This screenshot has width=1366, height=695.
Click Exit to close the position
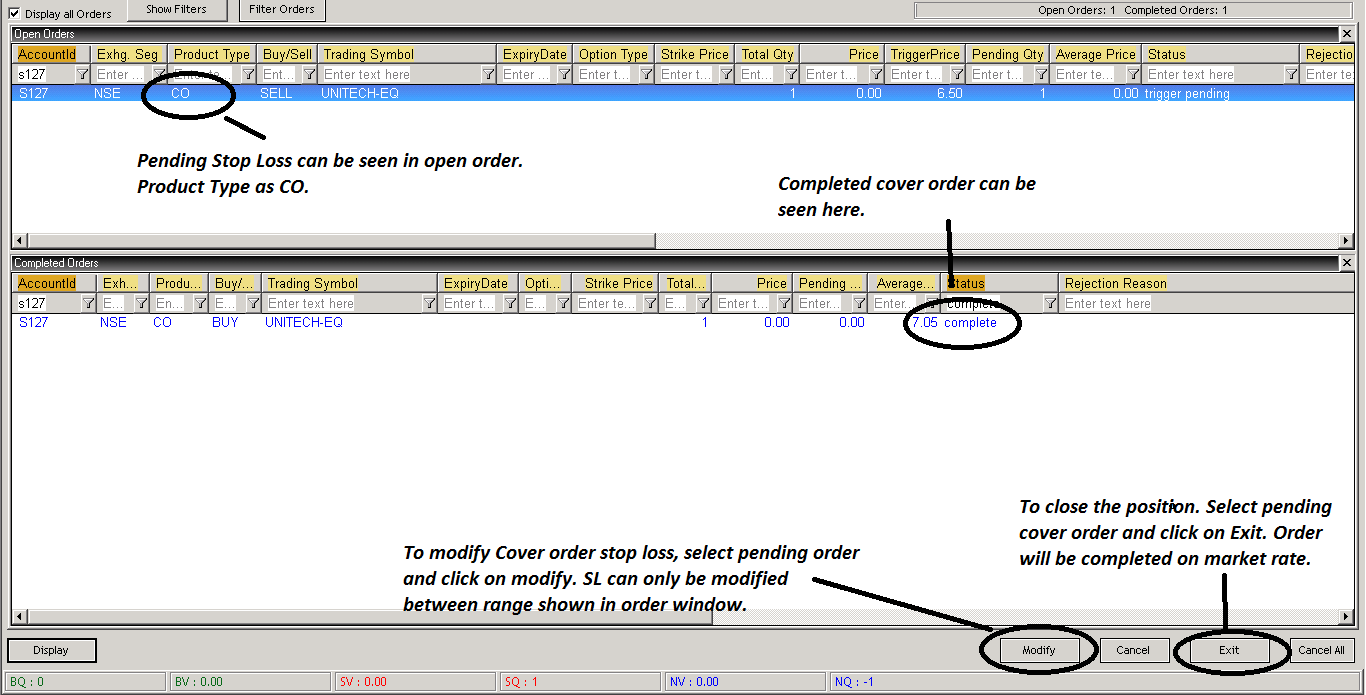point(1229,650)
